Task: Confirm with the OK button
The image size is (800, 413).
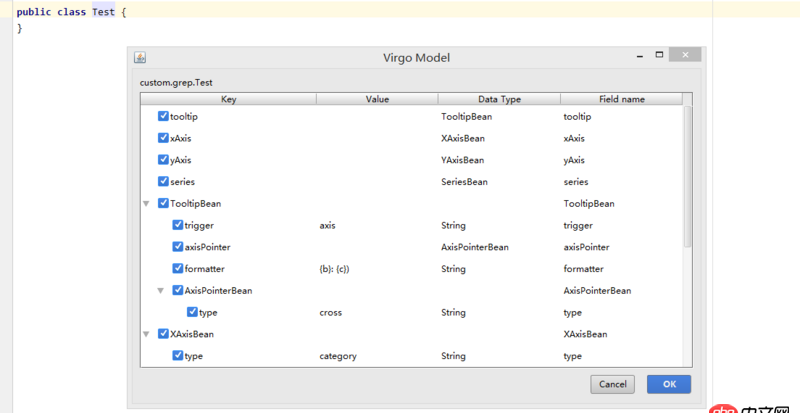Action: click(x=669, y=384)
